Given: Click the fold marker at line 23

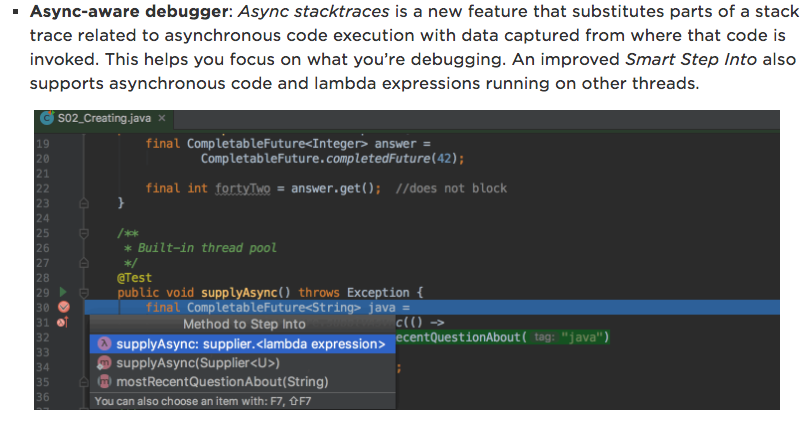Looking at the screenshot, I should coord(85,203).
